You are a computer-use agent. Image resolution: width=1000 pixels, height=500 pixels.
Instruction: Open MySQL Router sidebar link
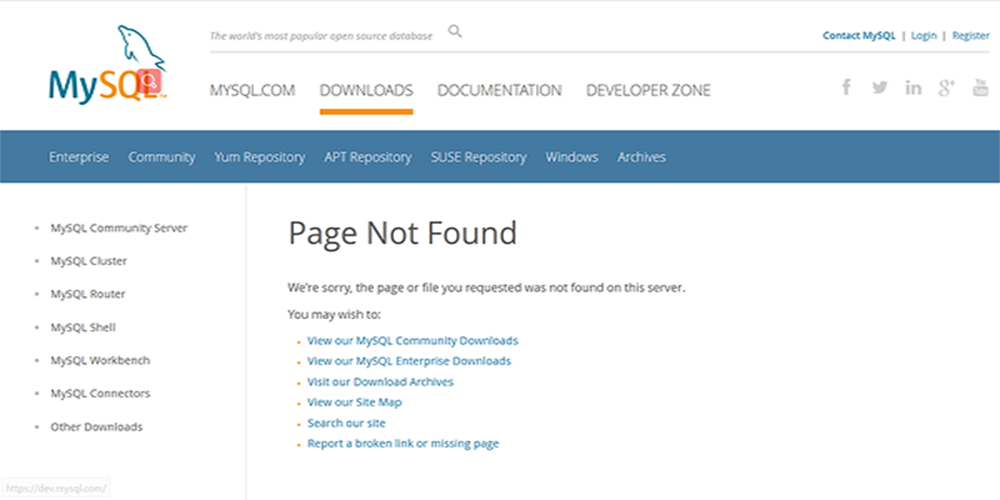click(88, 294)
